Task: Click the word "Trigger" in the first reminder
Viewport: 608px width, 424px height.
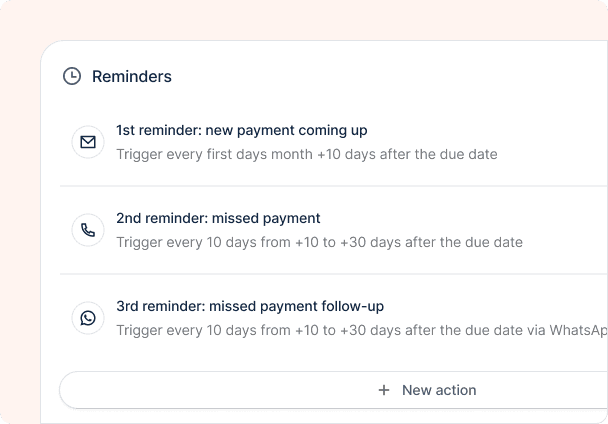Action: point(139,154)
